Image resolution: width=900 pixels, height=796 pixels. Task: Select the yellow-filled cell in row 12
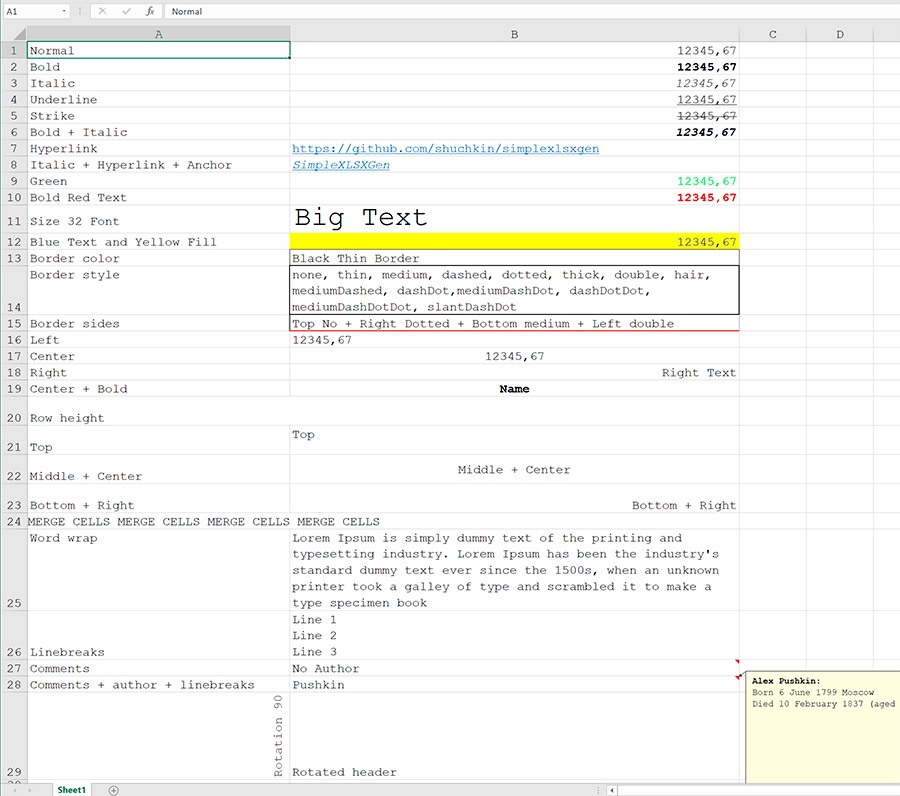(x=514, y=242)
